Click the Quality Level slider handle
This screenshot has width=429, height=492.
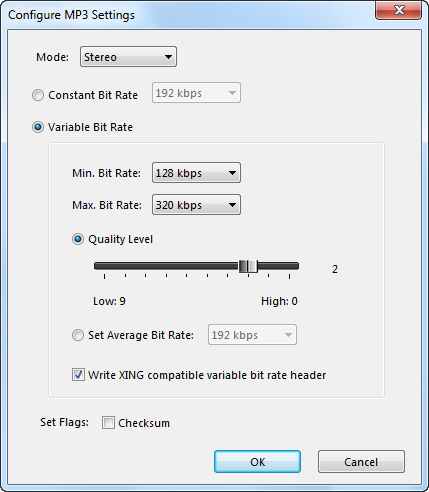pyautogui.click(x=248, y=266)
